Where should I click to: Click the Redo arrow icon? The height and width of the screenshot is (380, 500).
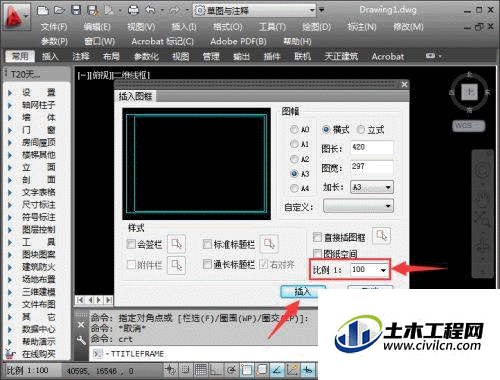(174, 10)
